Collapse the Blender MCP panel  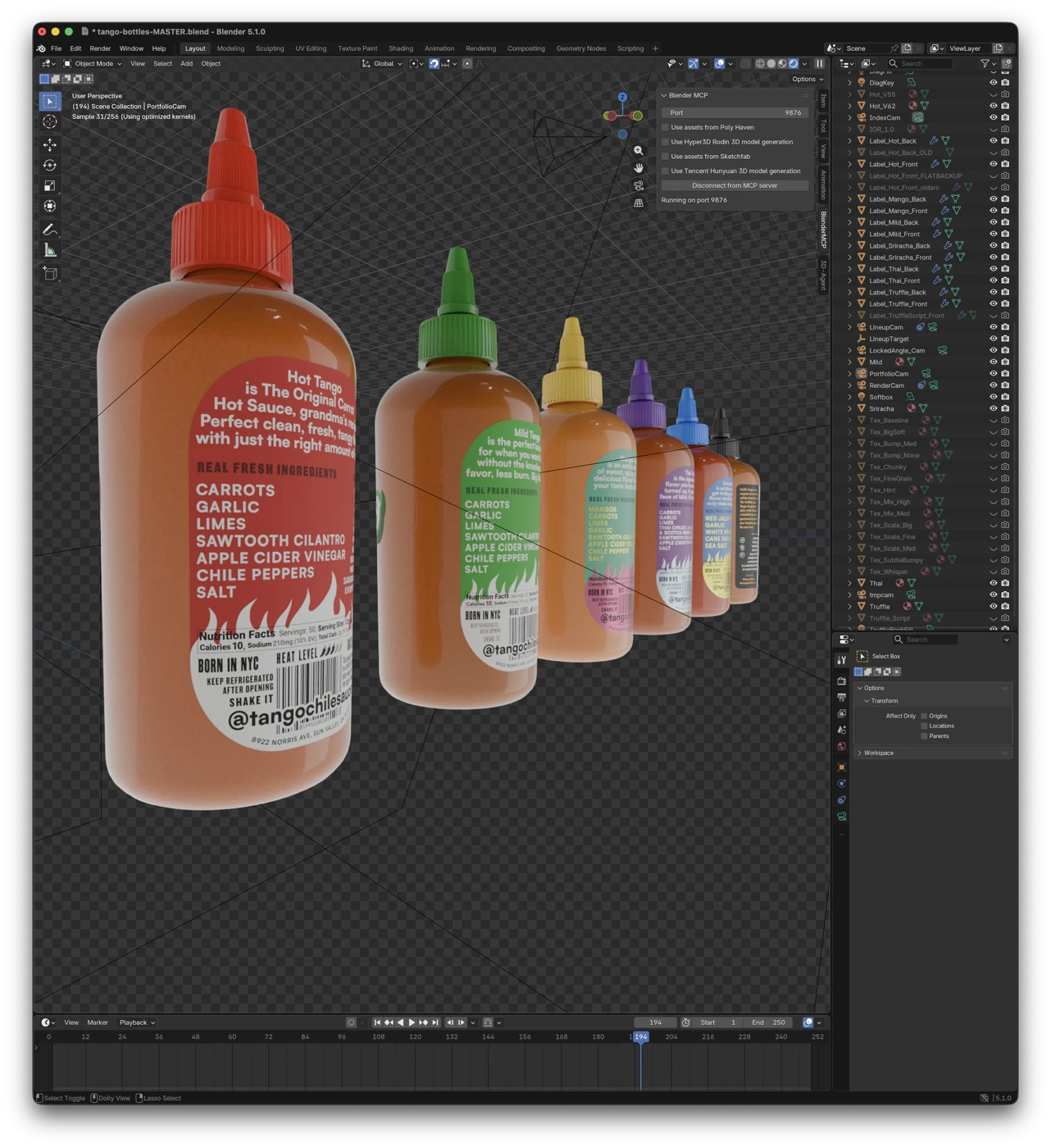coord(665,95)
